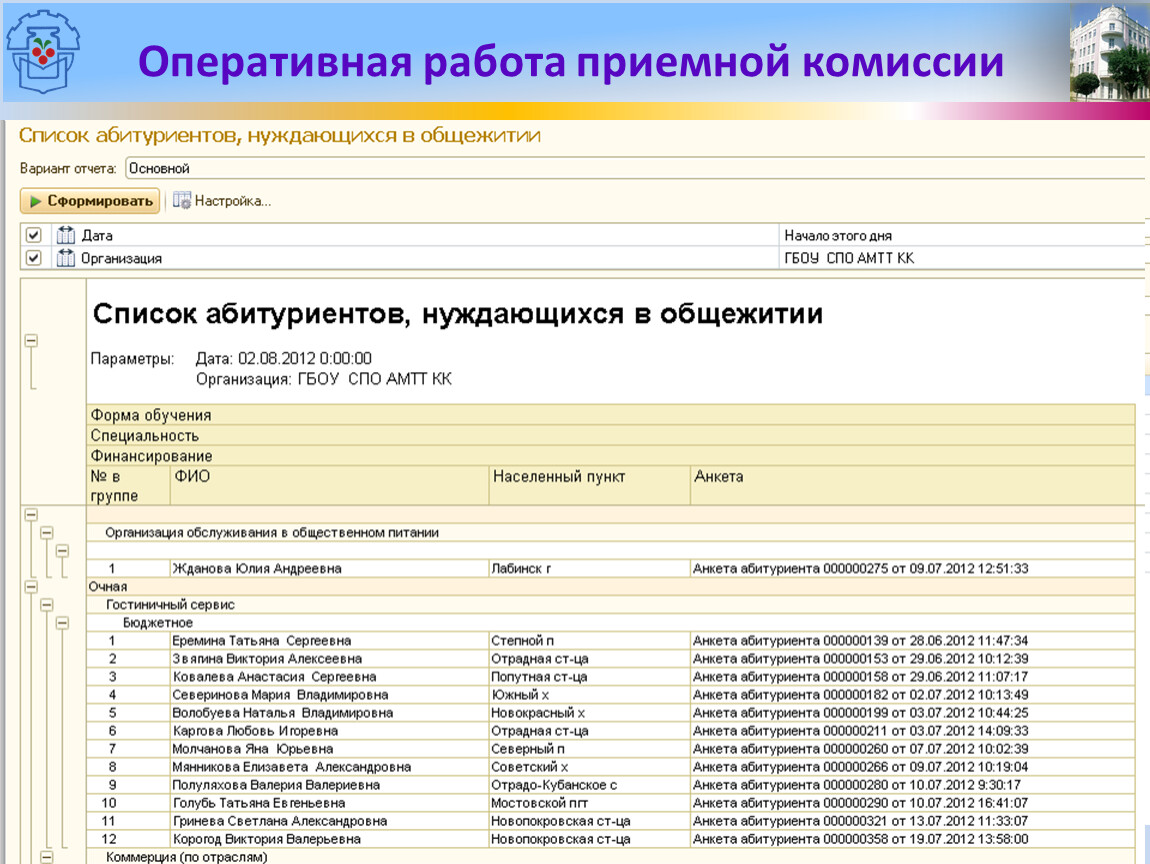Click the icon beside Дата parameter
This screenshot has width=1150, height=864.
[66, 236]
